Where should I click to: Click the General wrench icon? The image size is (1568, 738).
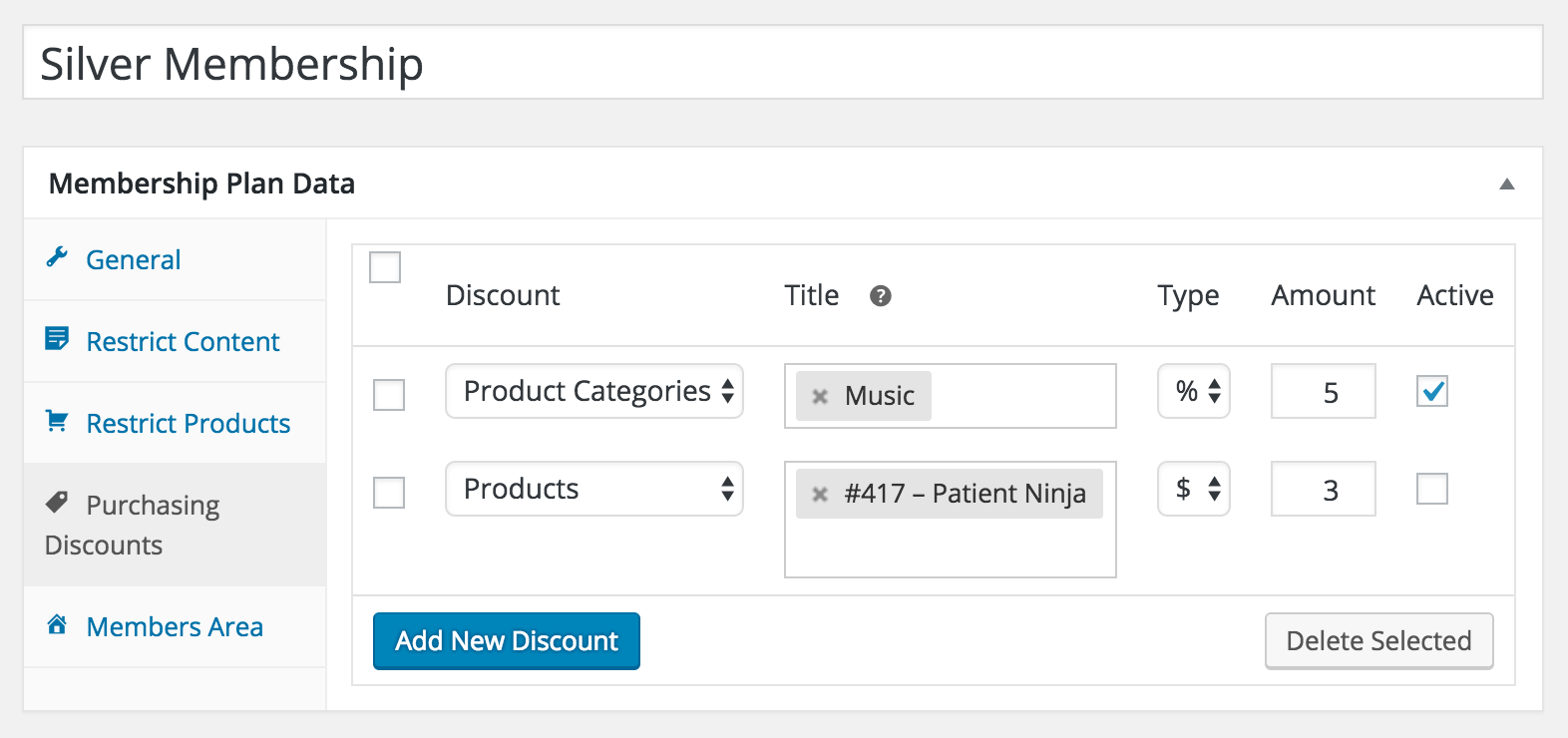(57, 257)
